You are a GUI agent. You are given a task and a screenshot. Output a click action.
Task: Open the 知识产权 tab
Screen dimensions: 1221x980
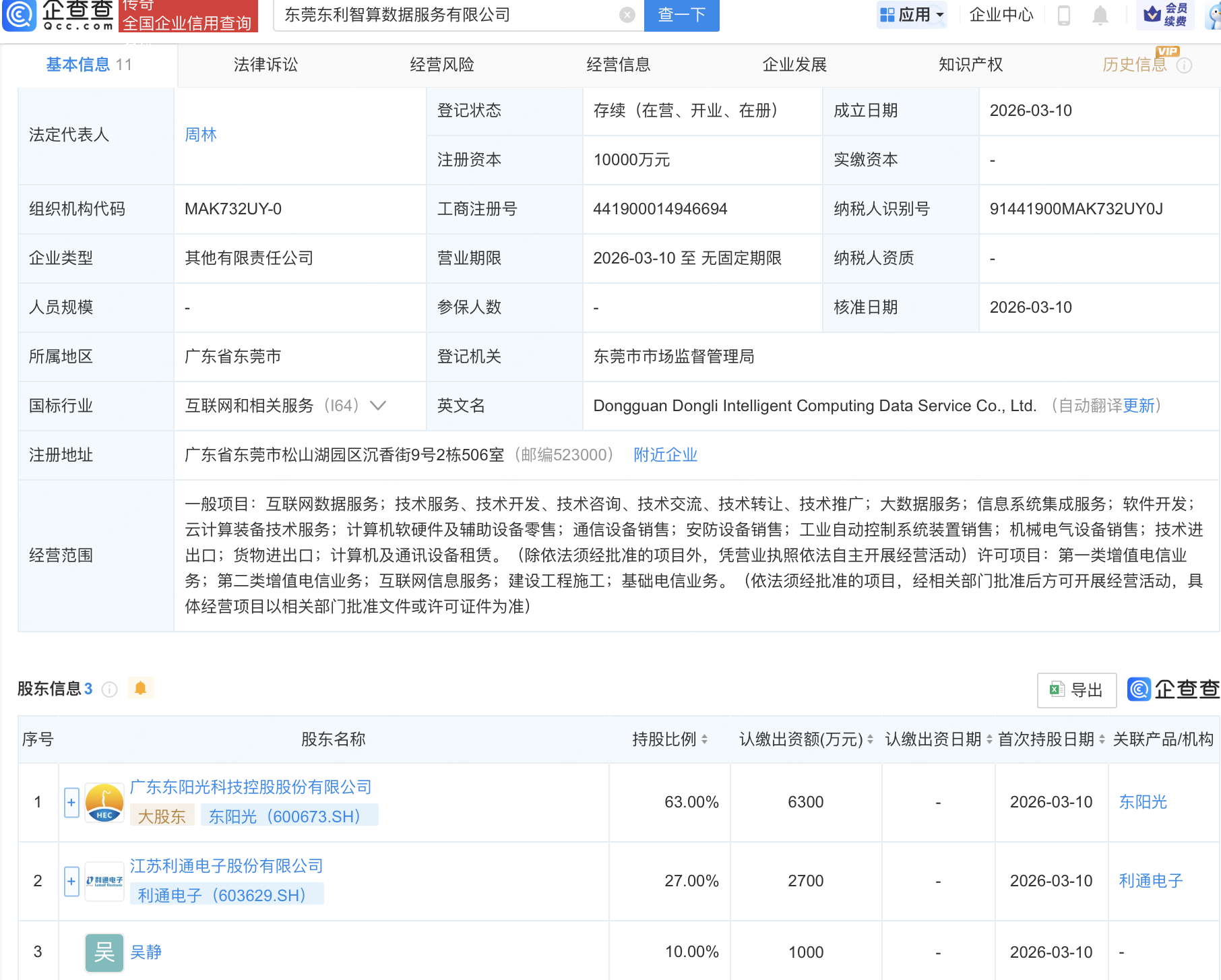point(970,65)
